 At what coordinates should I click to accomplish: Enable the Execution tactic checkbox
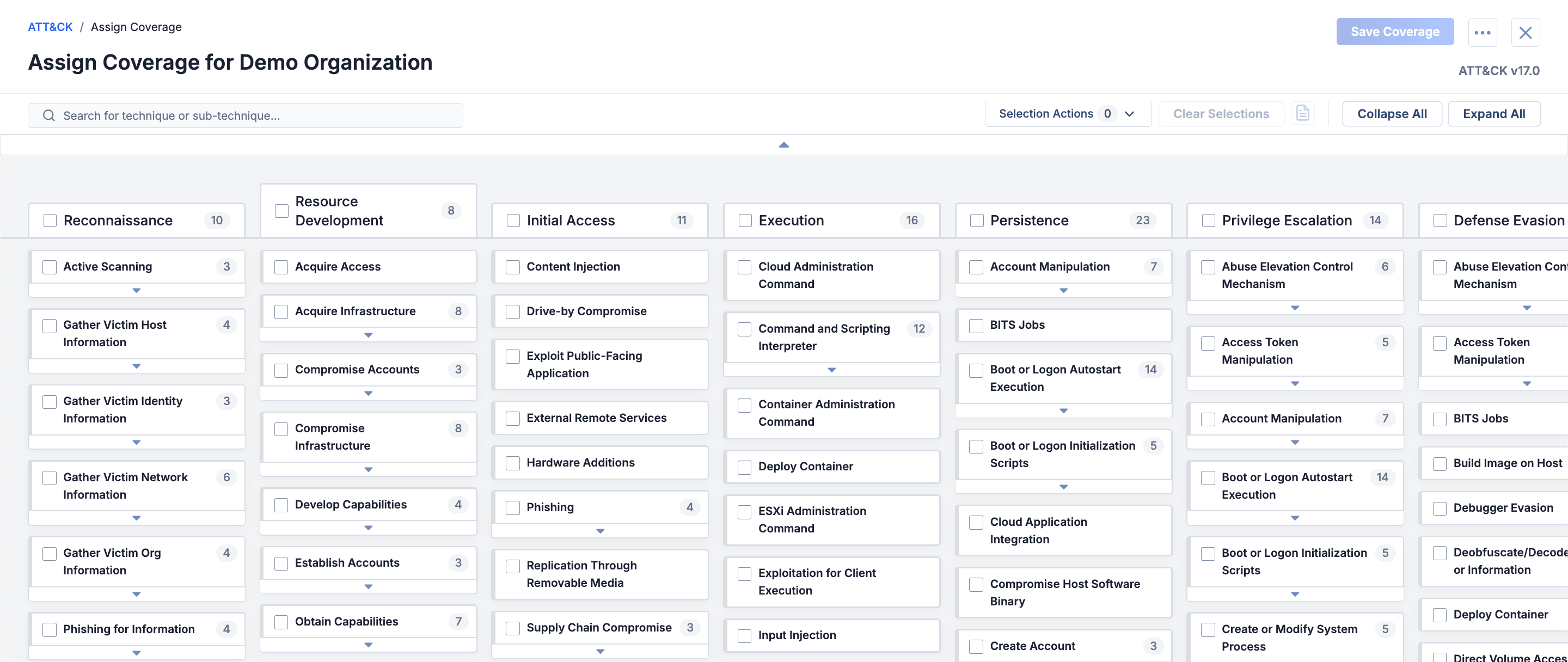[744, 220]
